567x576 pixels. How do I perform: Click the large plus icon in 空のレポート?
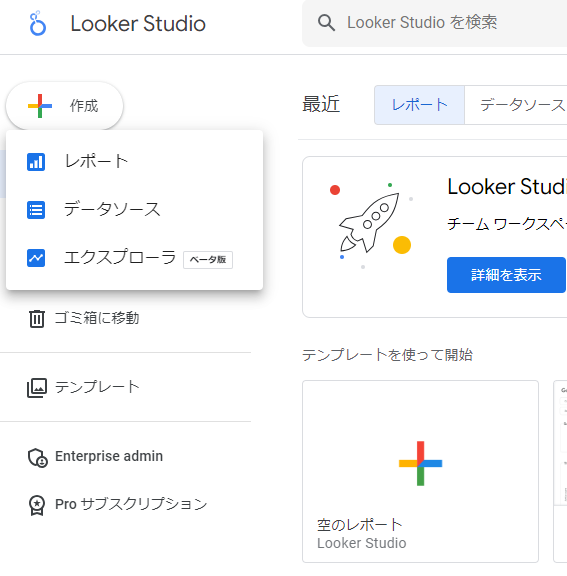pos(420,463)
